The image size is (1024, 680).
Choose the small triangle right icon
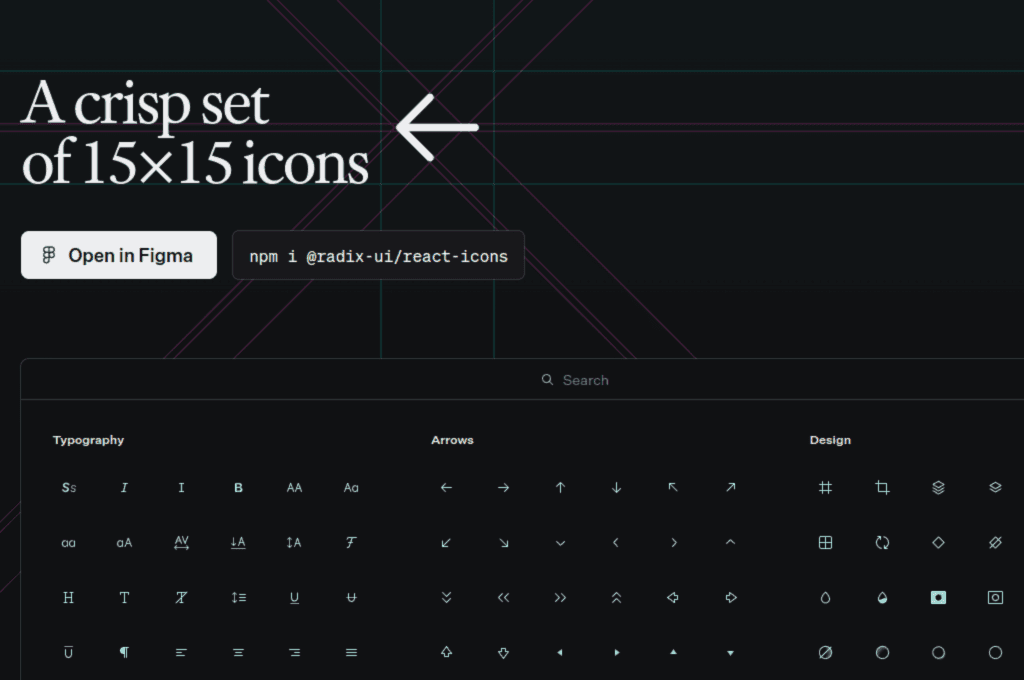click(x=617, y=652)
